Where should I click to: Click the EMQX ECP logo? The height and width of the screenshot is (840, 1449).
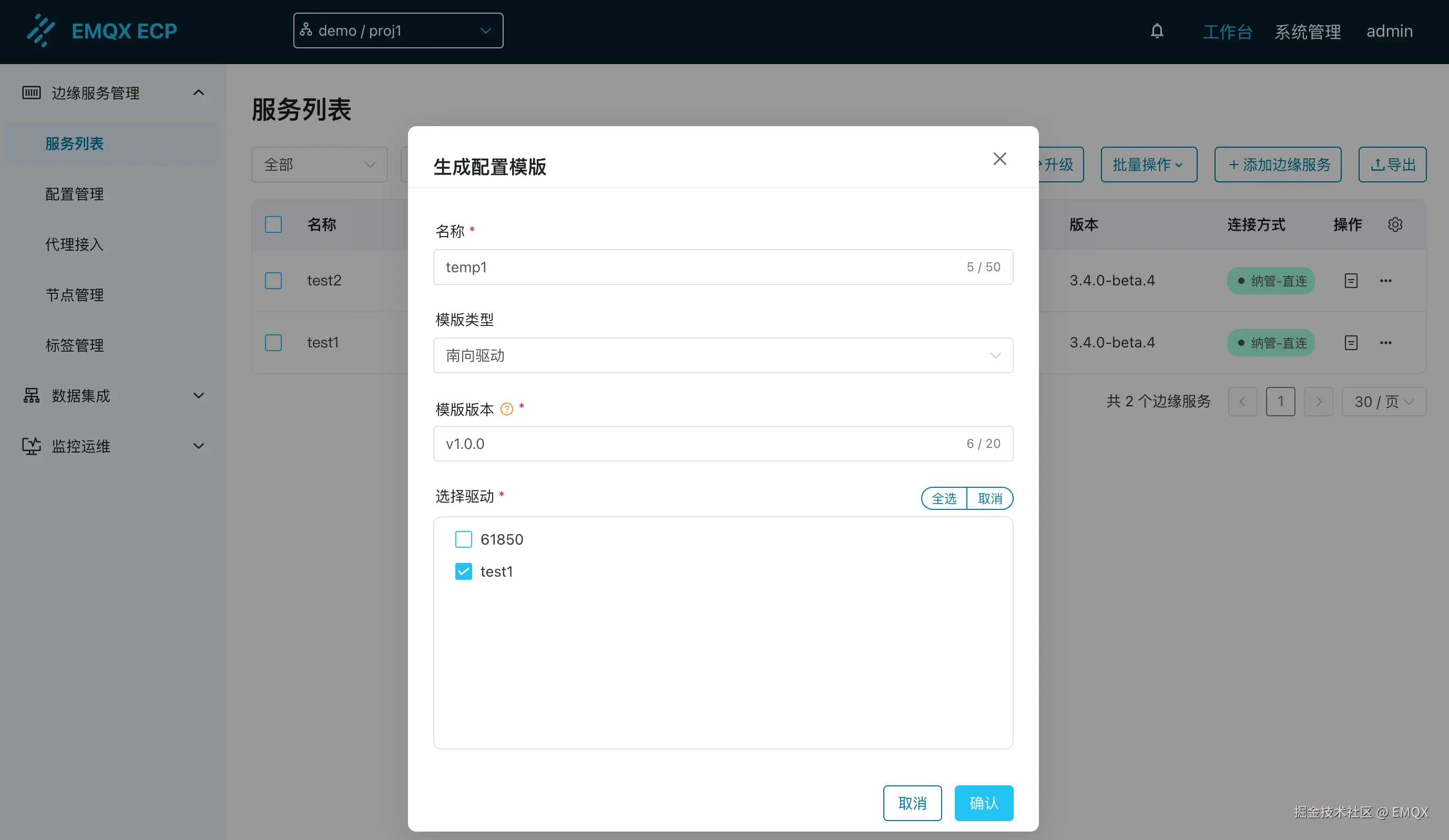[x=103, y=31]
